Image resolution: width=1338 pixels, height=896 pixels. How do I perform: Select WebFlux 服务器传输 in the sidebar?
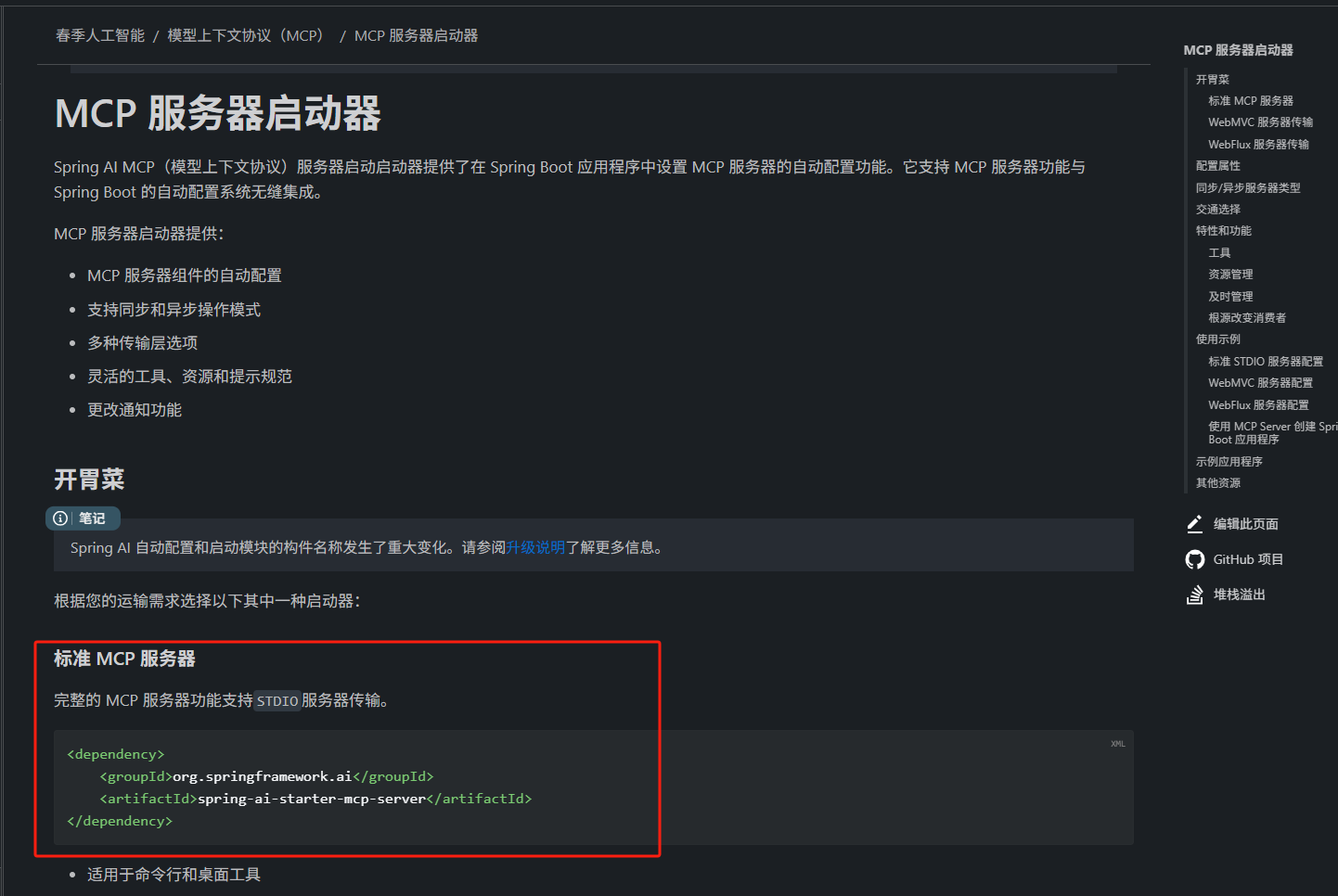(x=1259, y=145)
